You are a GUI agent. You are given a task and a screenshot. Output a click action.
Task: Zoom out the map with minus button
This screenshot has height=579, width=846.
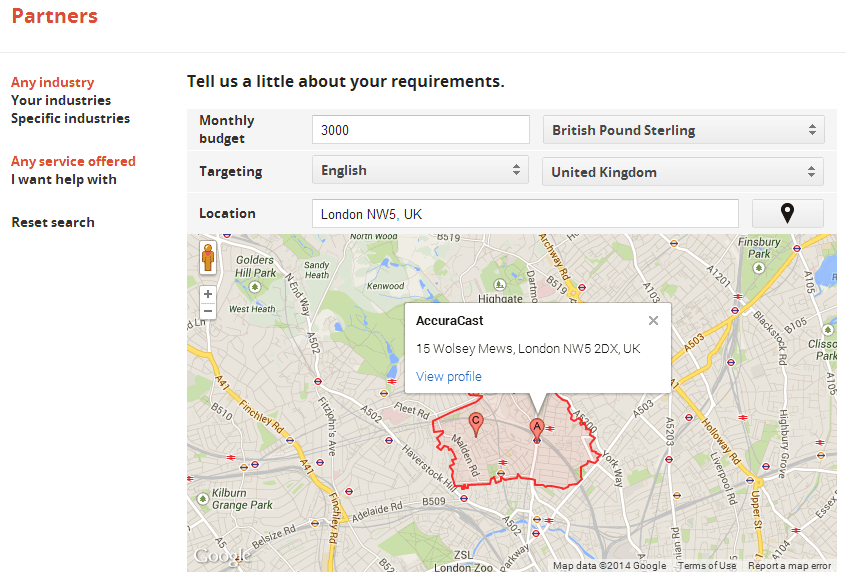pos(208,311)
